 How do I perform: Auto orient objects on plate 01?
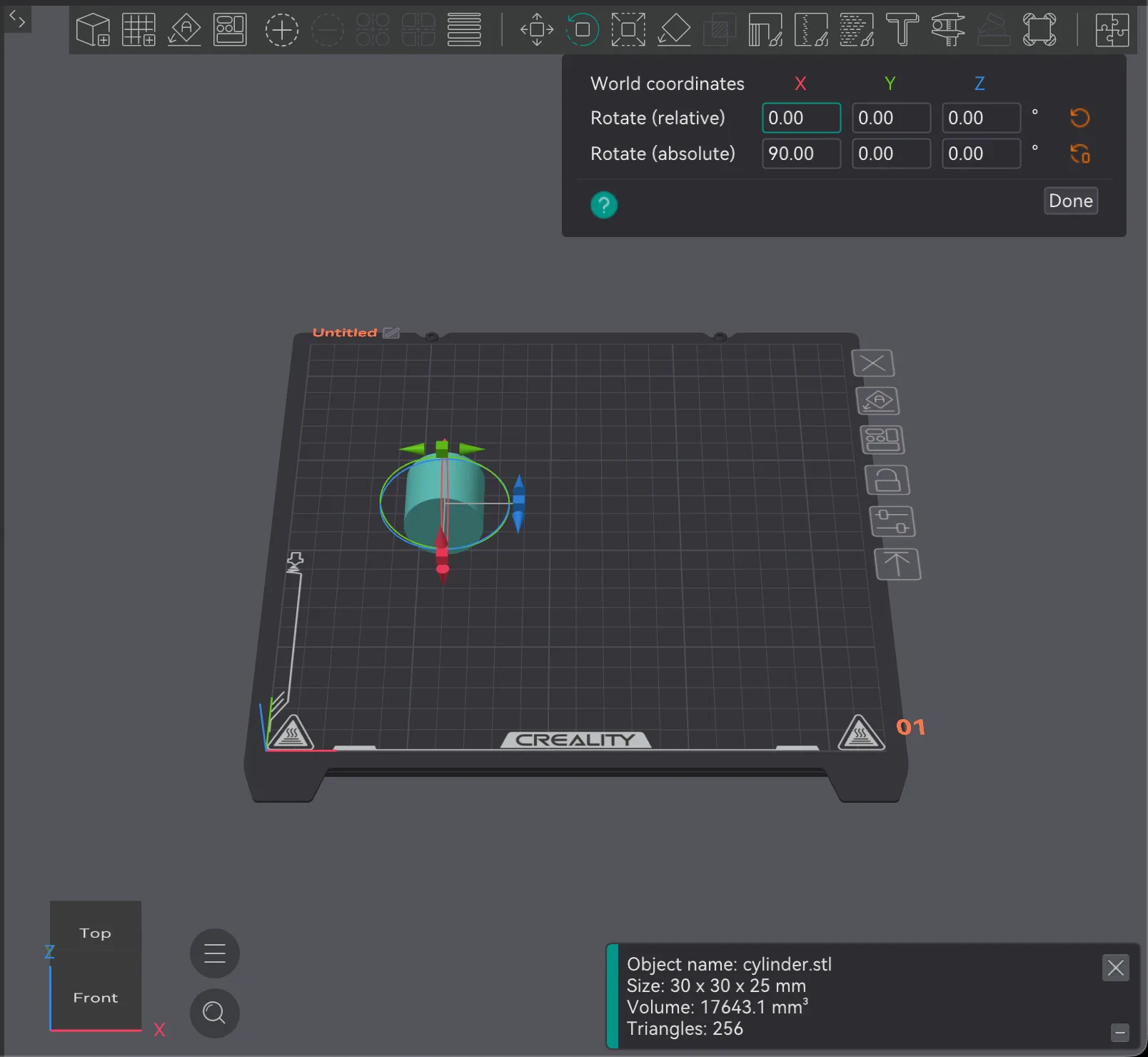878,401
